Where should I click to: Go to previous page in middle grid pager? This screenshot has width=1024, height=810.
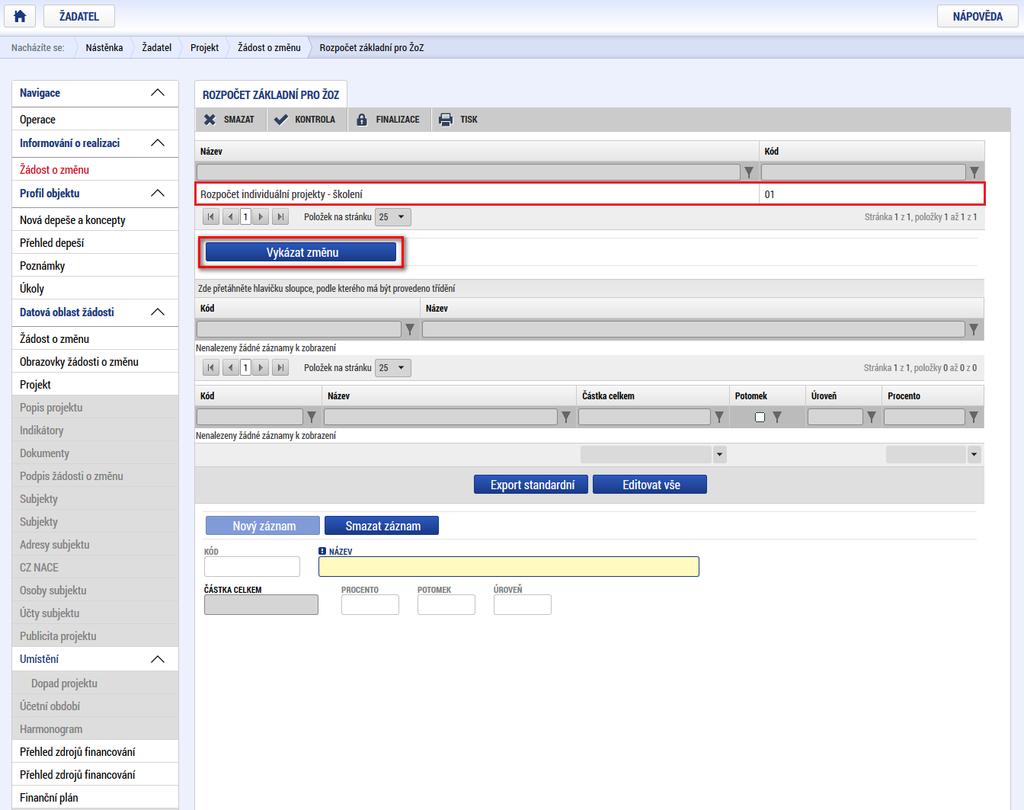[x=230, y=368]
